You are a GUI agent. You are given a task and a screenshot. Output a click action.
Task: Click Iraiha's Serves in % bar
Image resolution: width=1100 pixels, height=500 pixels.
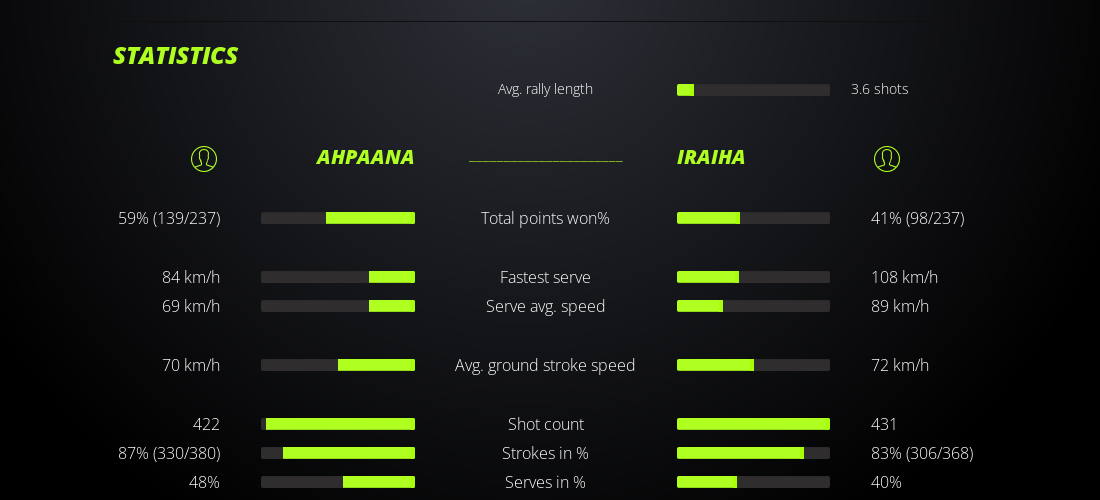pos(753,482)
